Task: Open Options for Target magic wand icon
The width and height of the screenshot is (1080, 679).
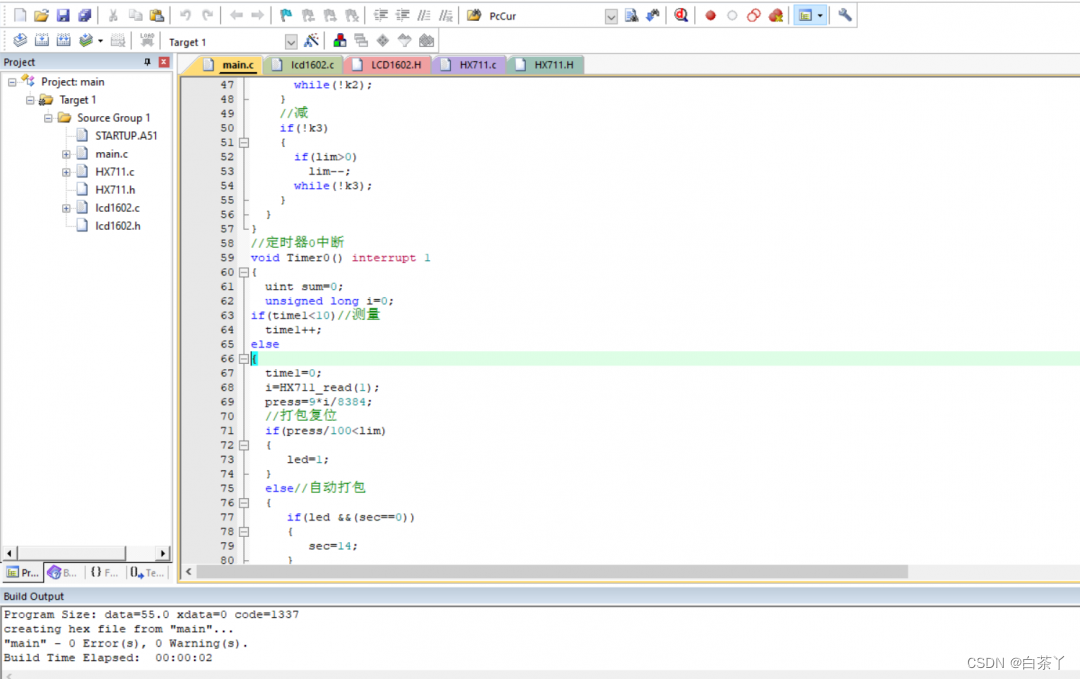Action: pos(311,41)
